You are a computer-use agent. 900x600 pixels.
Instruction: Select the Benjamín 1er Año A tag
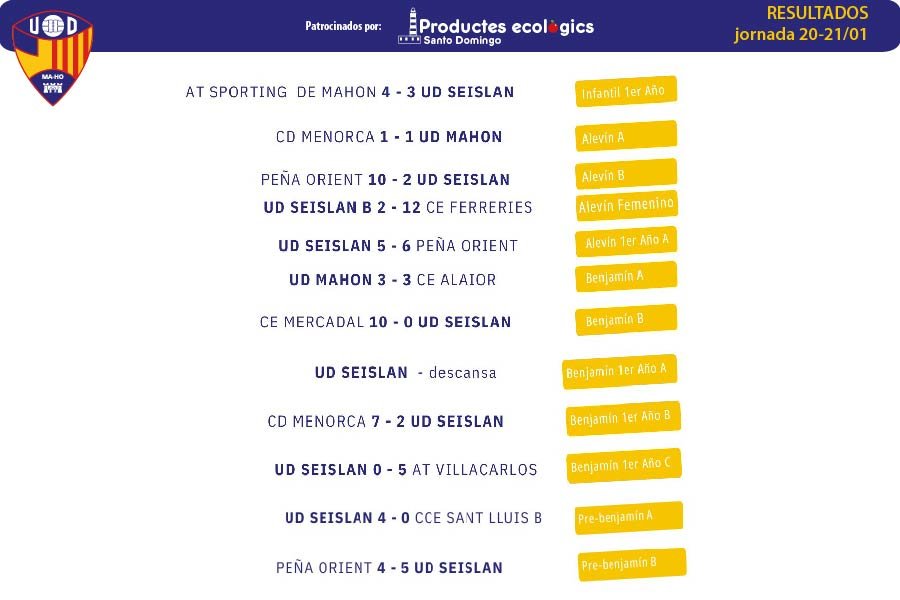tap(619, 371)
